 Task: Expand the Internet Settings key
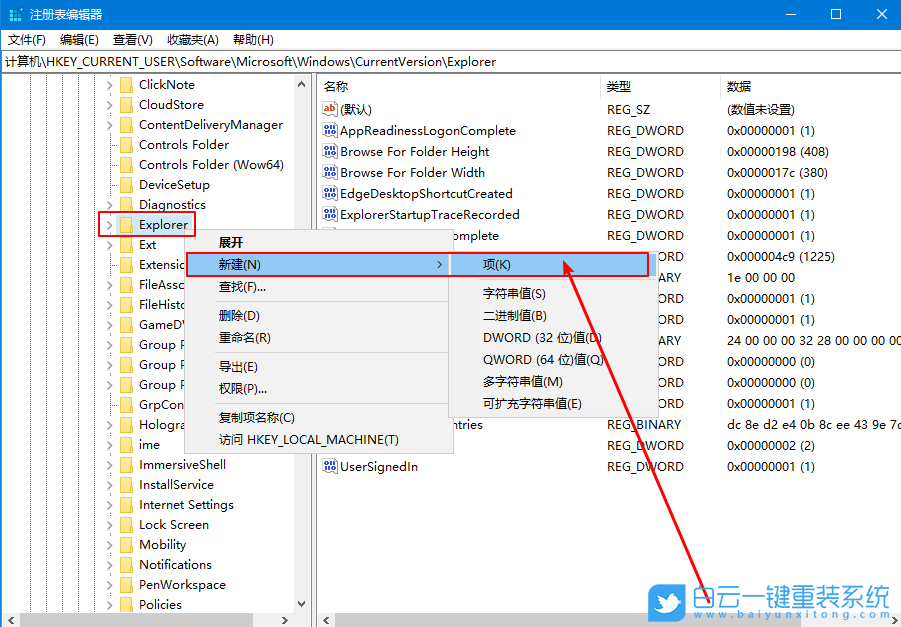[x=108, y=504]
